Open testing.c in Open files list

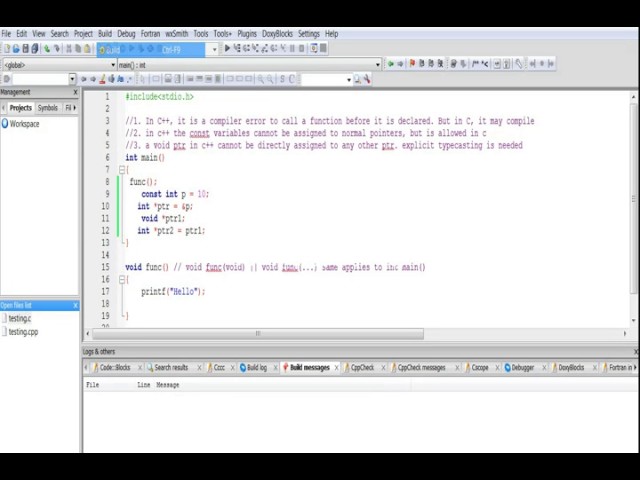tap(20, 318)
